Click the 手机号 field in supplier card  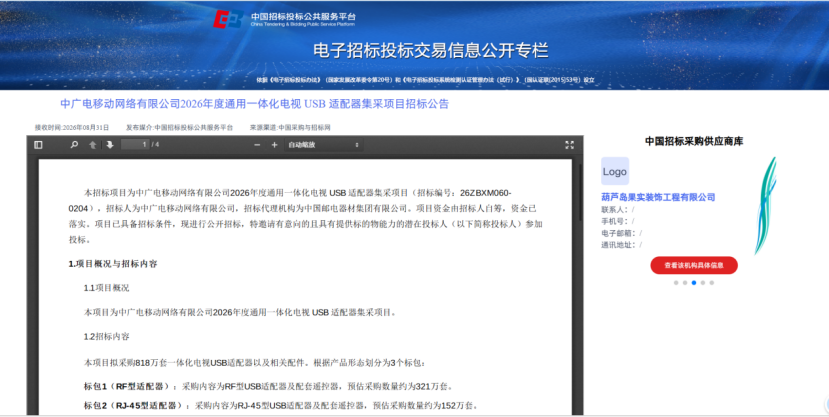(x=618, y=221)
